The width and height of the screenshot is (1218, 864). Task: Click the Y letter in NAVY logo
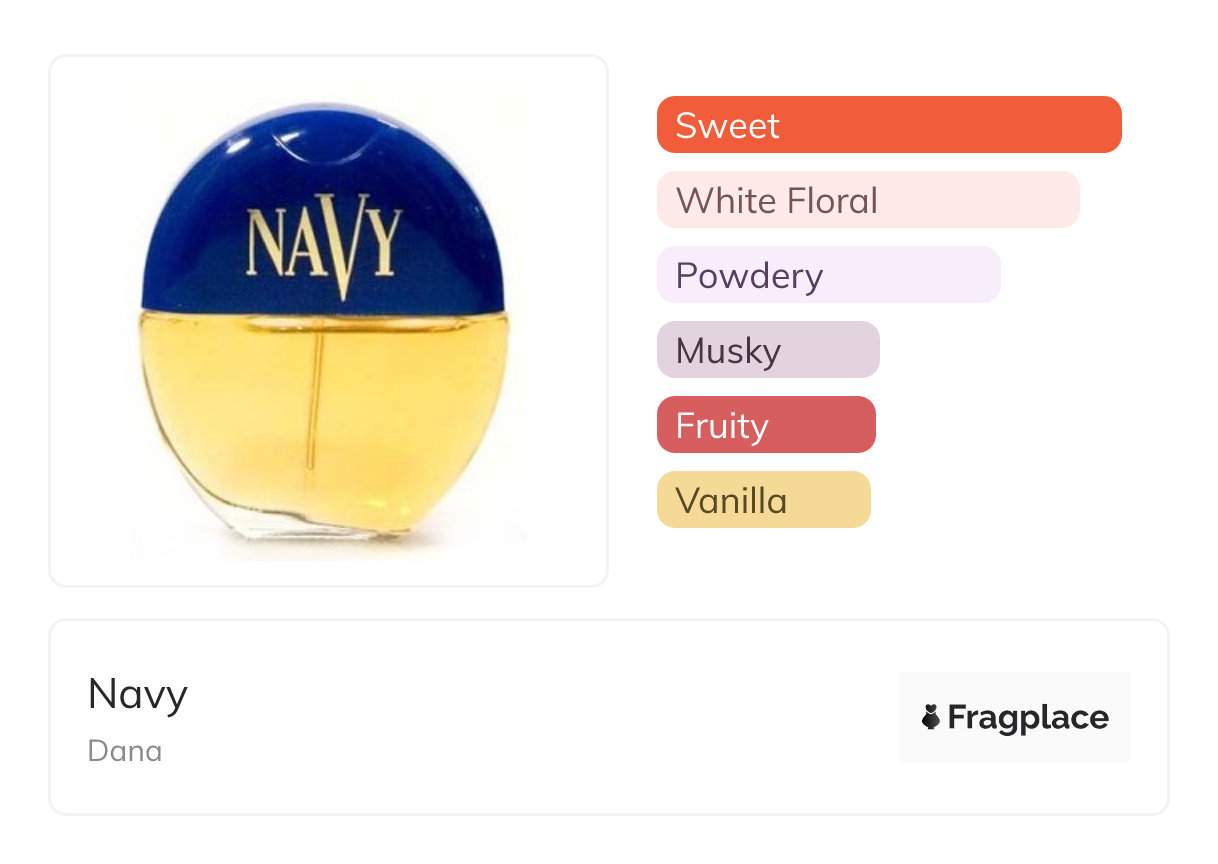(x=383, y=240)
